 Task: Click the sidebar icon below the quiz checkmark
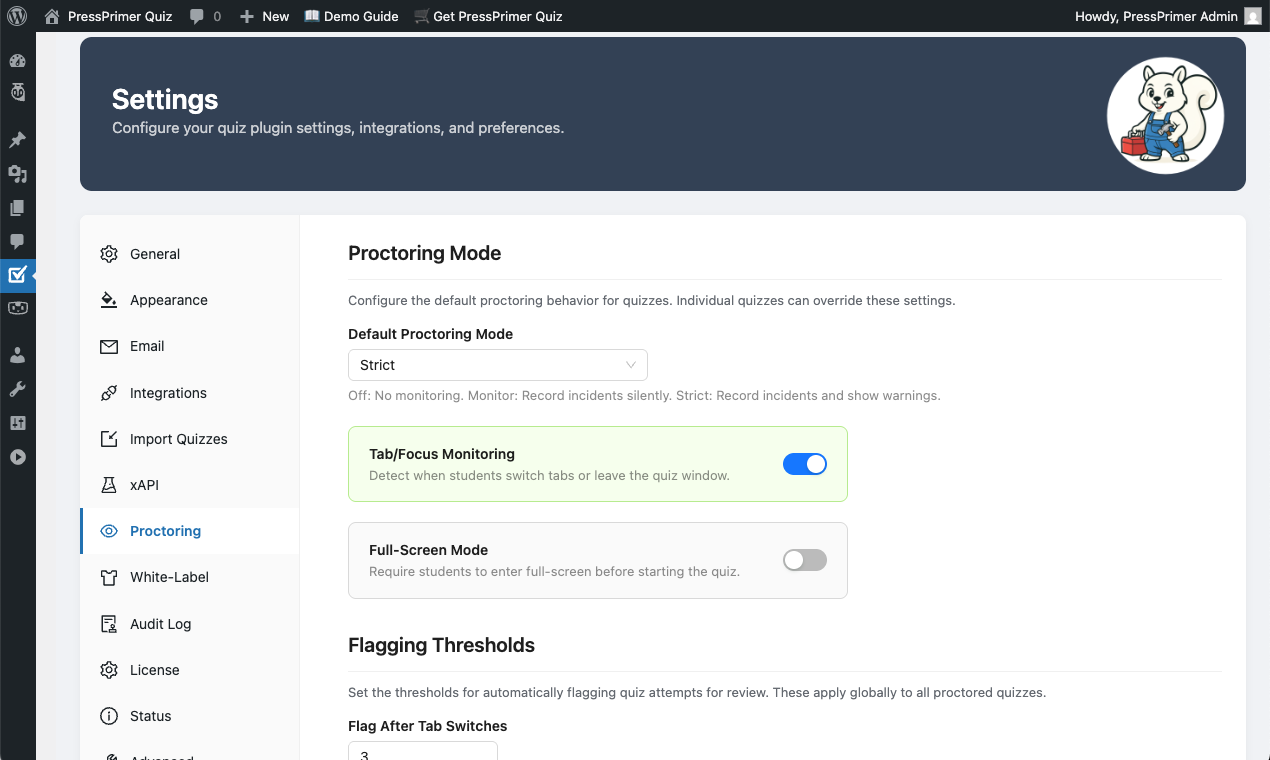tap(17, 308)
